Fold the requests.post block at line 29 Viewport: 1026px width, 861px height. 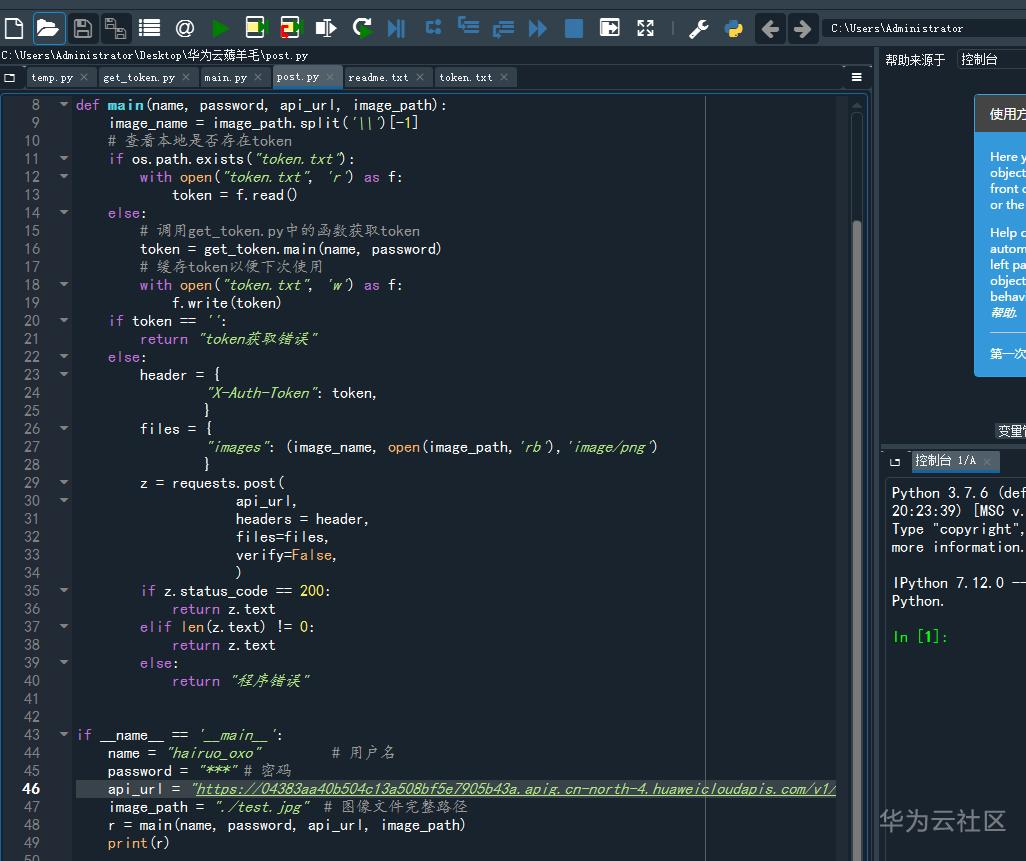pyautogui.click(x=64, y=483)
